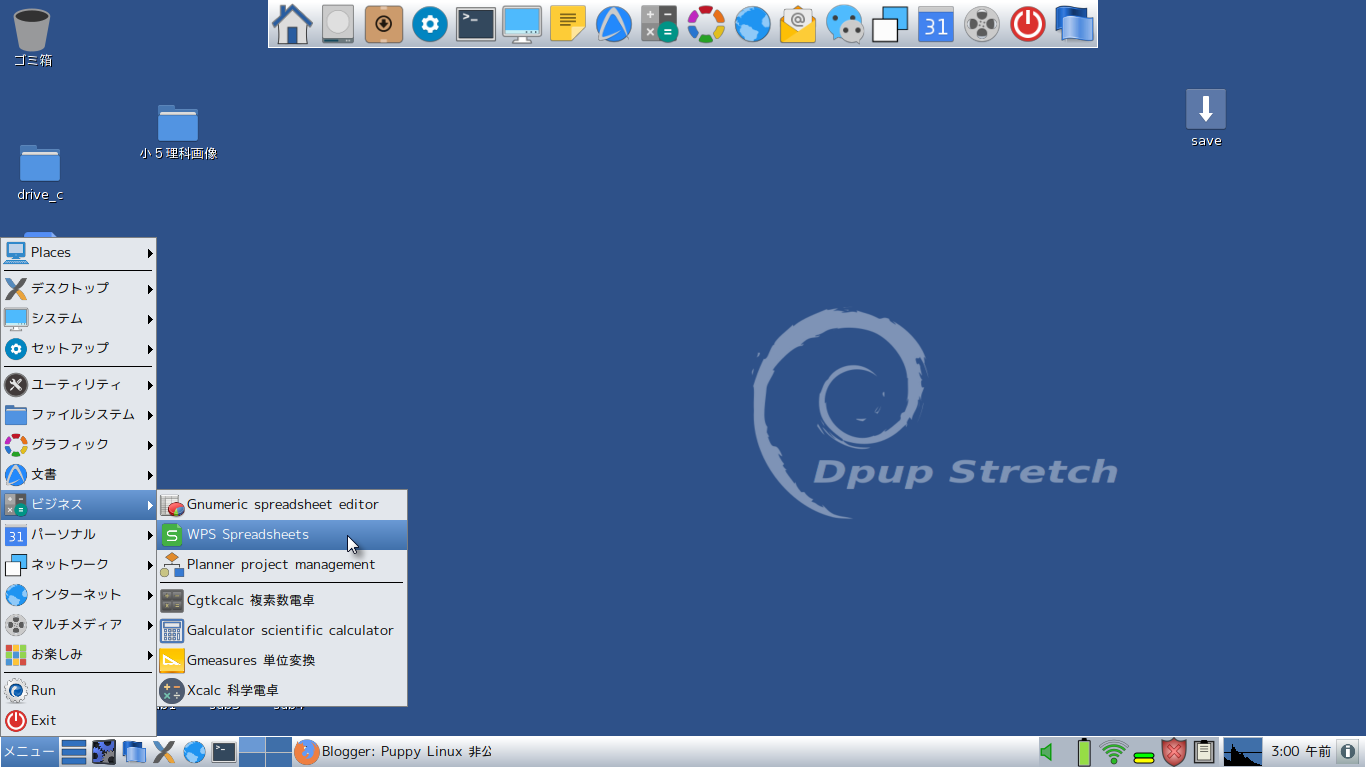This screenshot has width=1366, height=768.
Task: Launch the film reel multimedia icon in dock
Action: [x=982, y=24]
